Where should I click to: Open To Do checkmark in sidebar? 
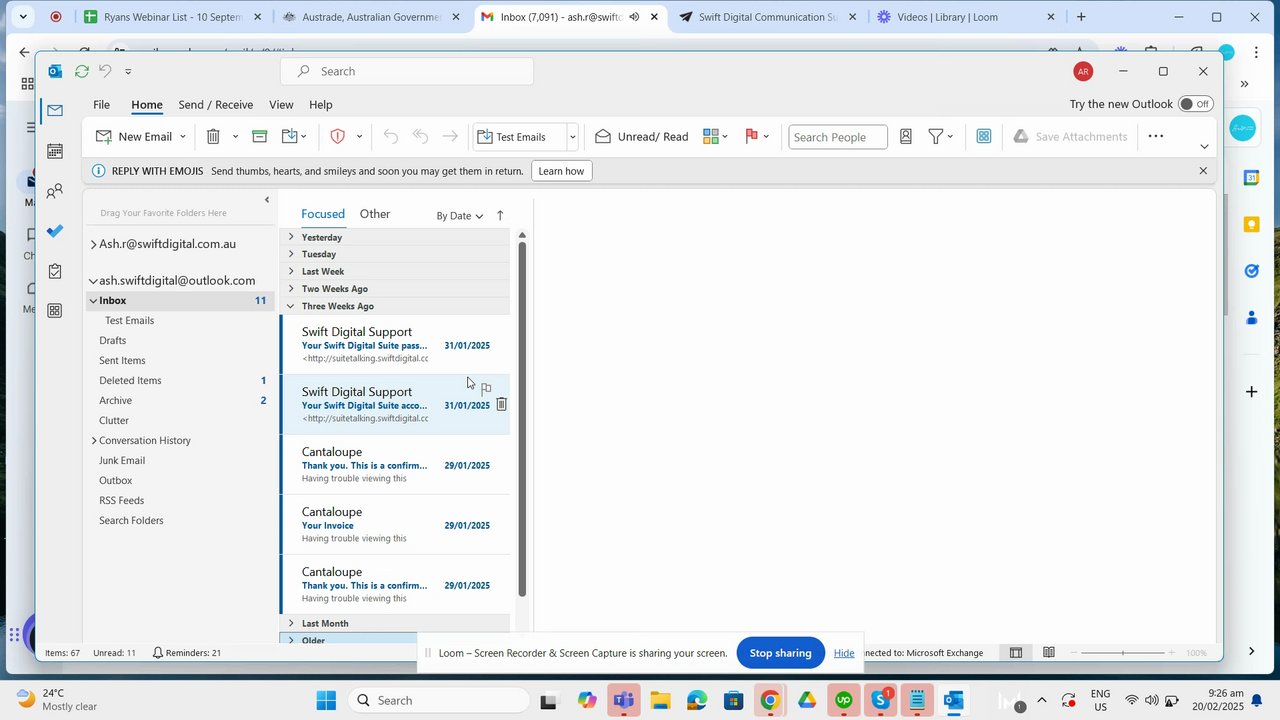click(x=55, y=231)
